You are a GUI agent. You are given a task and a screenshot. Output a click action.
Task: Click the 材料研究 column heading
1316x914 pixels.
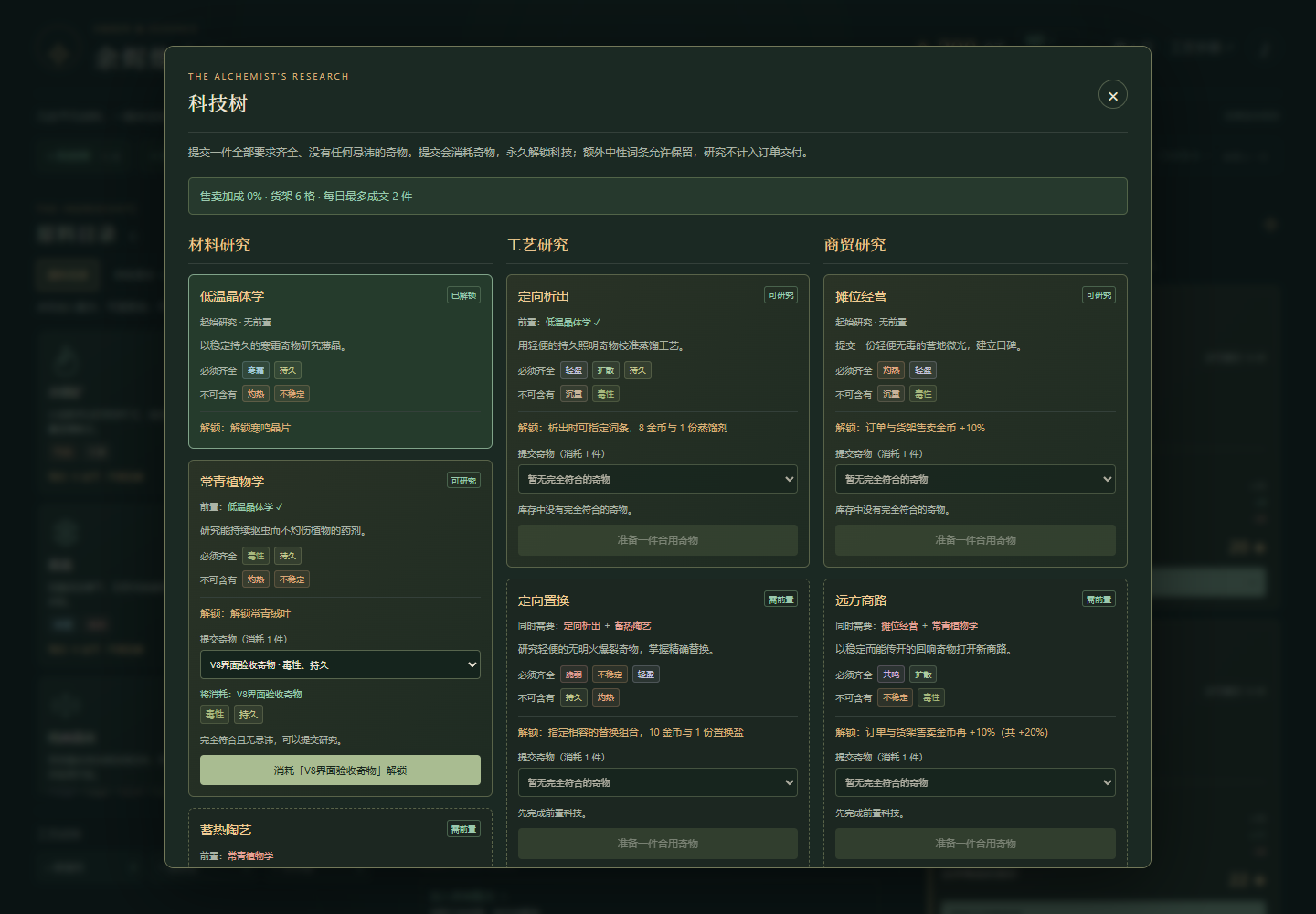[219, 245]
